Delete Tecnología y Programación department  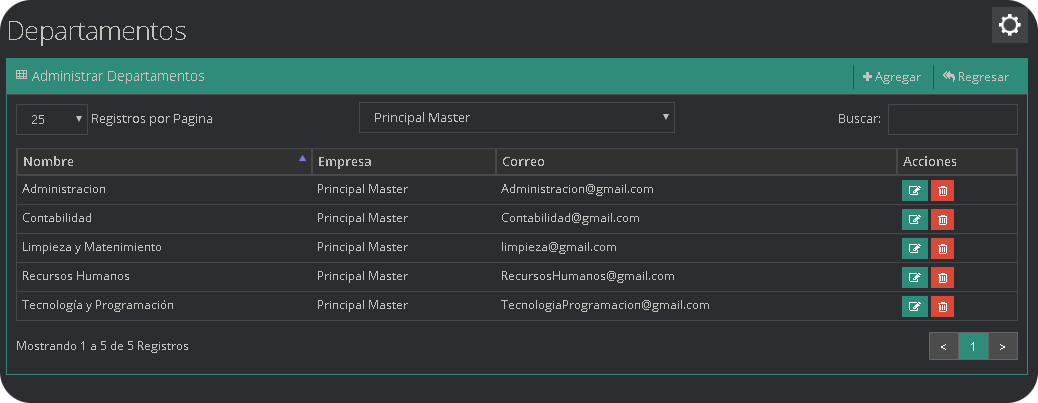942,306
